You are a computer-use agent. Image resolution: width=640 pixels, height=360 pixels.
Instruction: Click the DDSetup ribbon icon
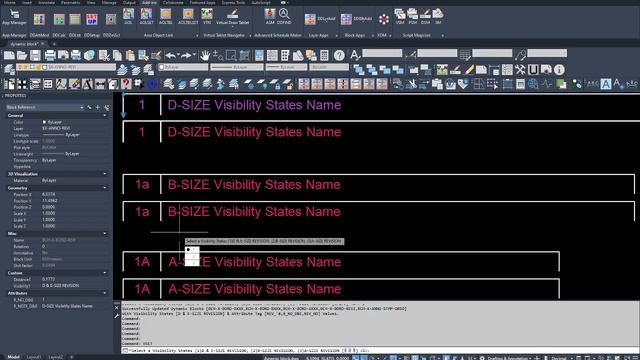[x=92, y=19]
